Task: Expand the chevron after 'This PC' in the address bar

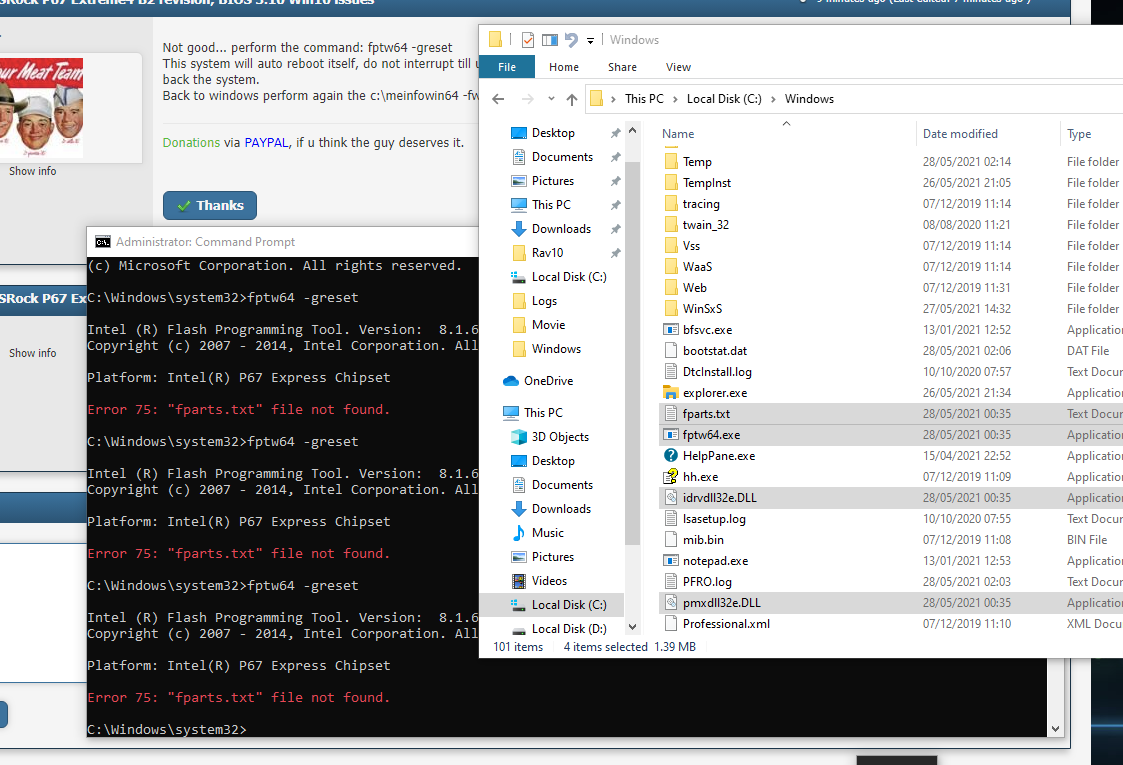Action: point(675,99)
